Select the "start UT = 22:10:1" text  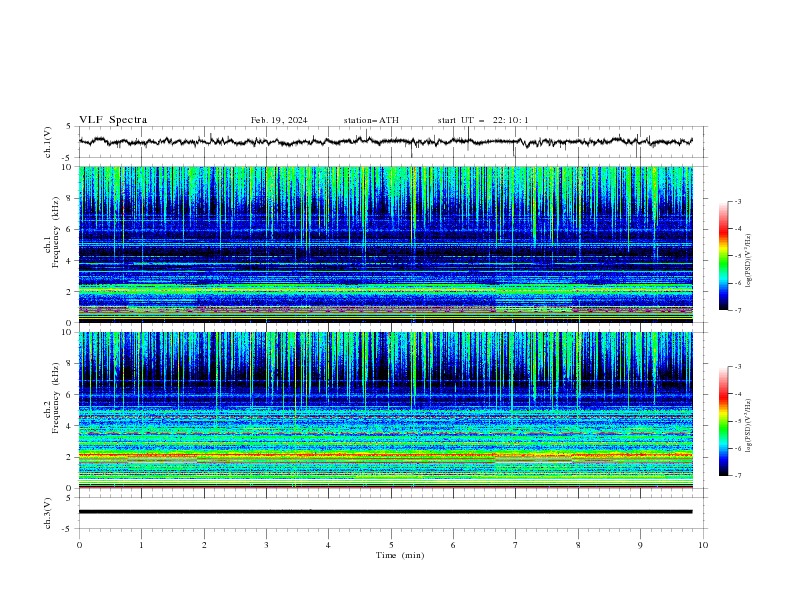[483, 120]
